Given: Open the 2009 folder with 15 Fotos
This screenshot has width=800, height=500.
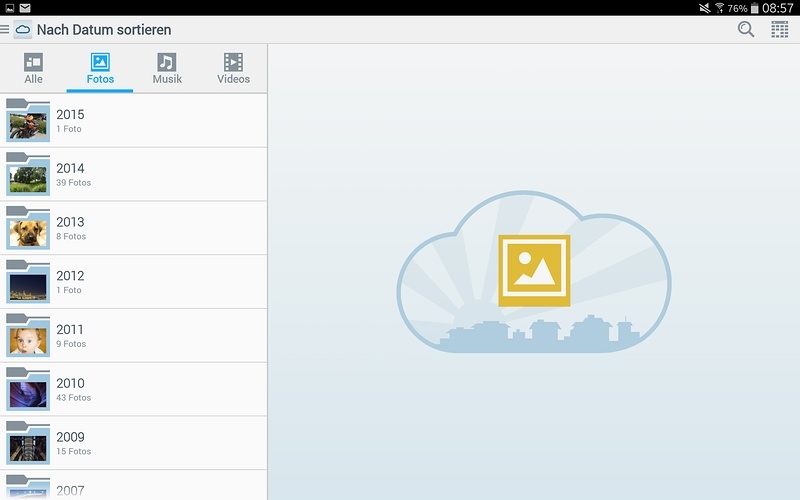Looking at the screenshot, I should point(134,443).
